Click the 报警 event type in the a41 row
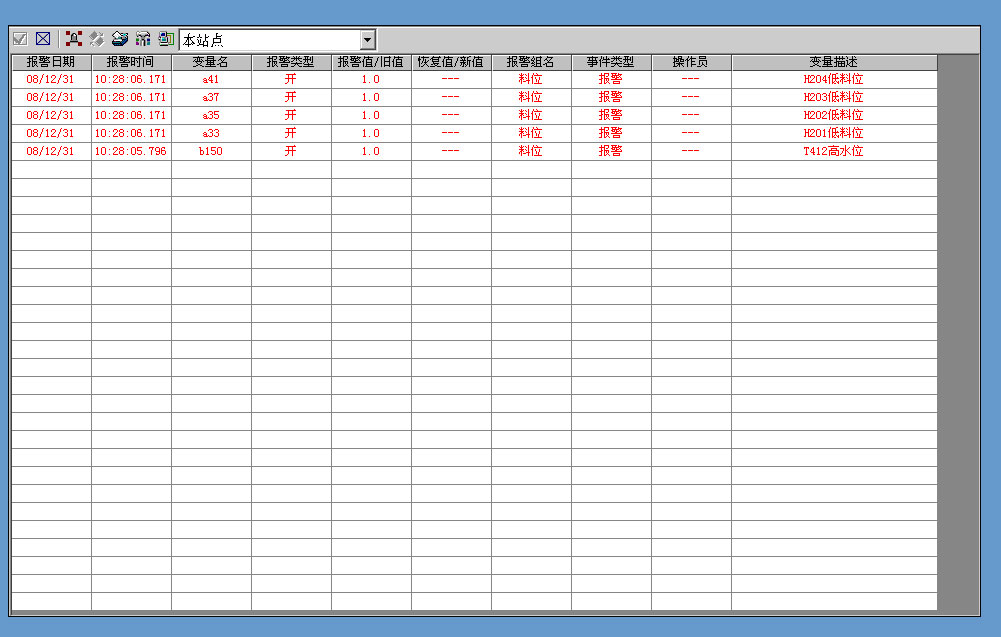The height and width of the screenshot is (637, 1001). point(611,79)
